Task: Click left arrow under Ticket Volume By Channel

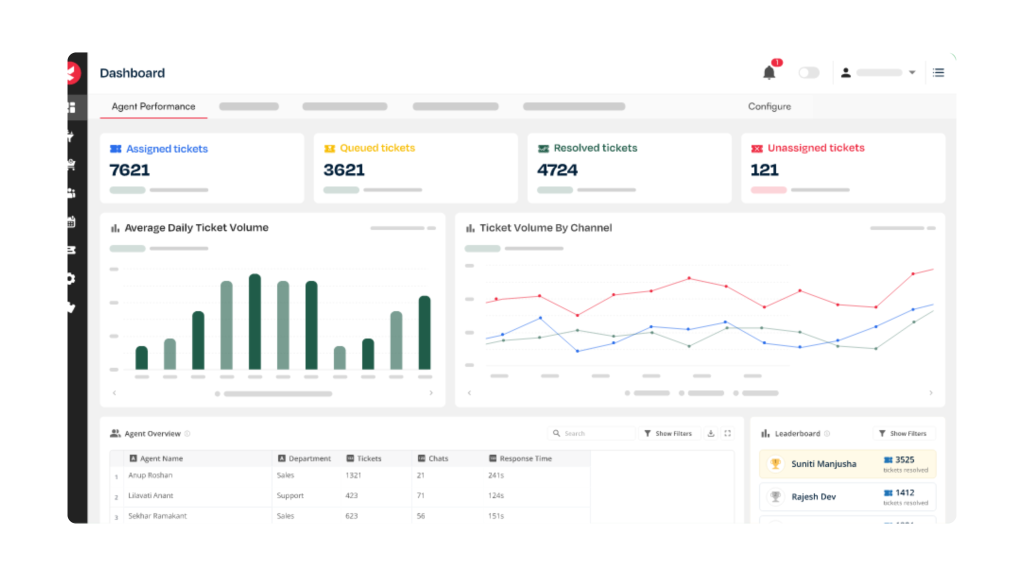Action: point(469,393)
